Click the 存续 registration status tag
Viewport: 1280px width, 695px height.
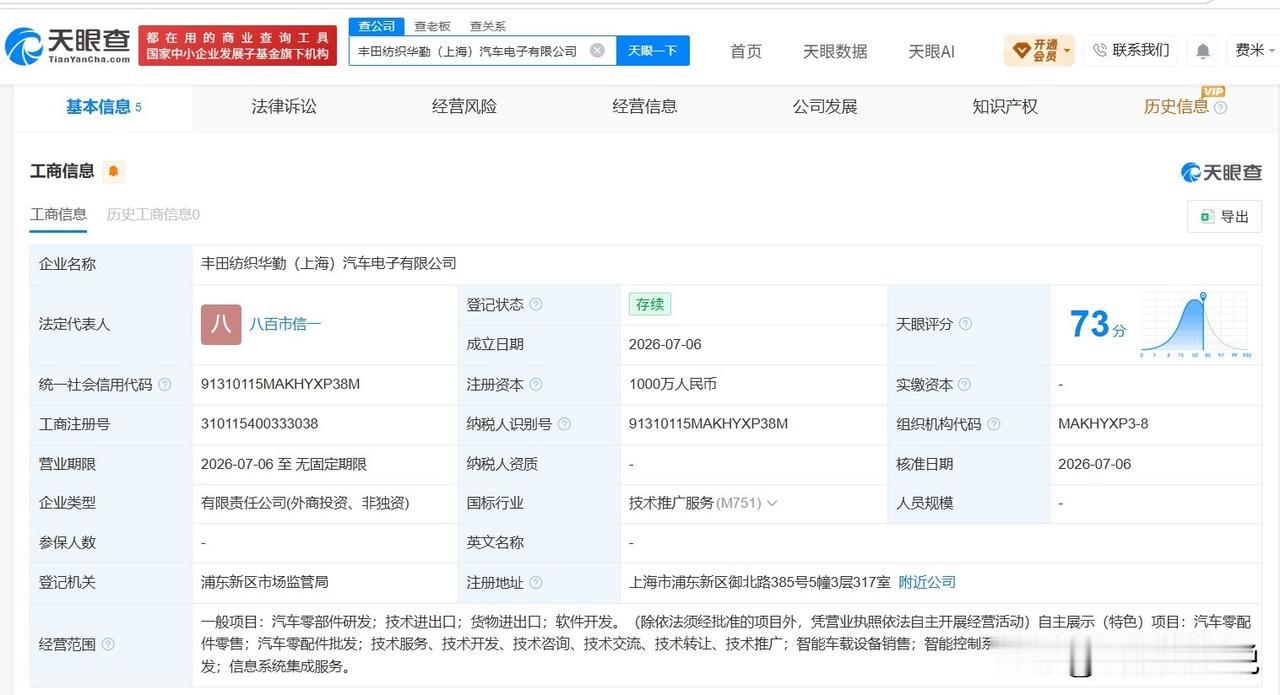649,304
